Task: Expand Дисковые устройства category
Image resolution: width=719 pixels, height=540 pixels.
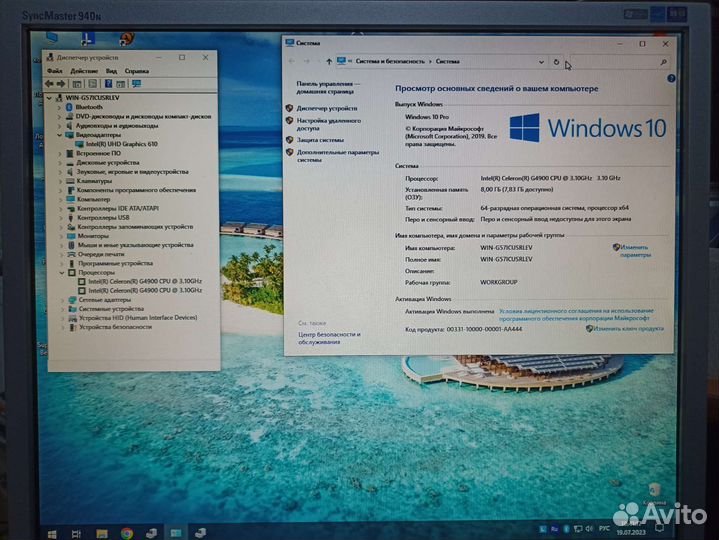Action: click(60, 163)
